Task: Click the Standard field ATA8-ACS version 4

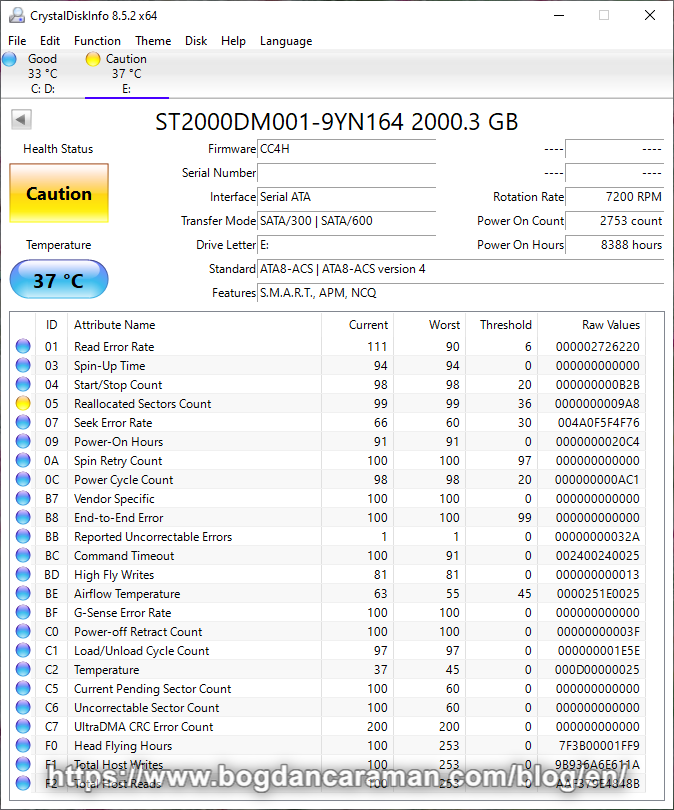Action: pos(460,269)
